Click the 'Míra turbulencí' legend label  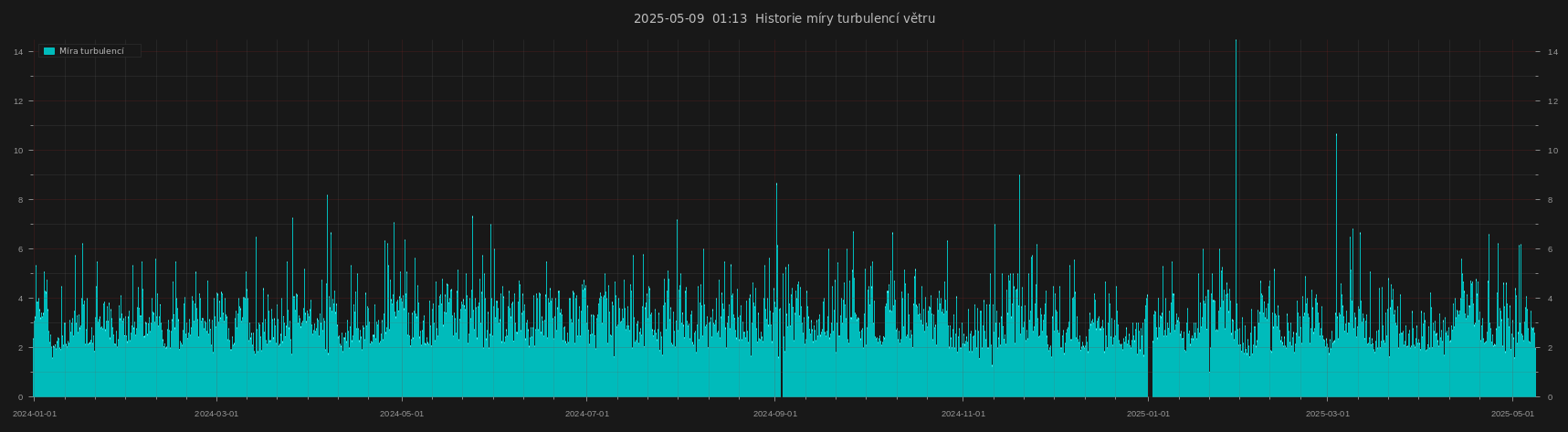(x=91, y=51)
